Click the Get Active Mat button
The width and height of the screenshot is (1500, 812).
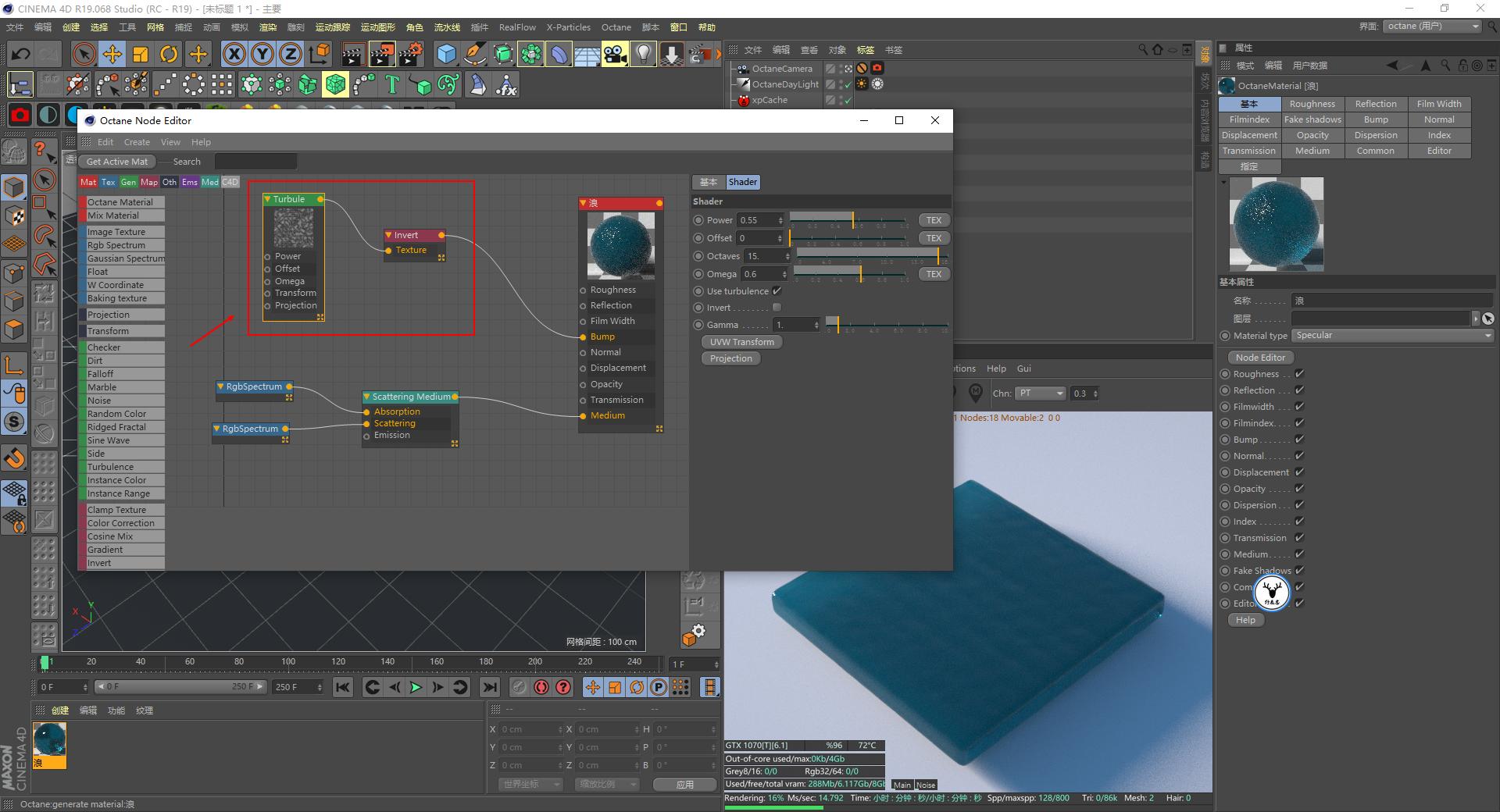coord(116,162)
